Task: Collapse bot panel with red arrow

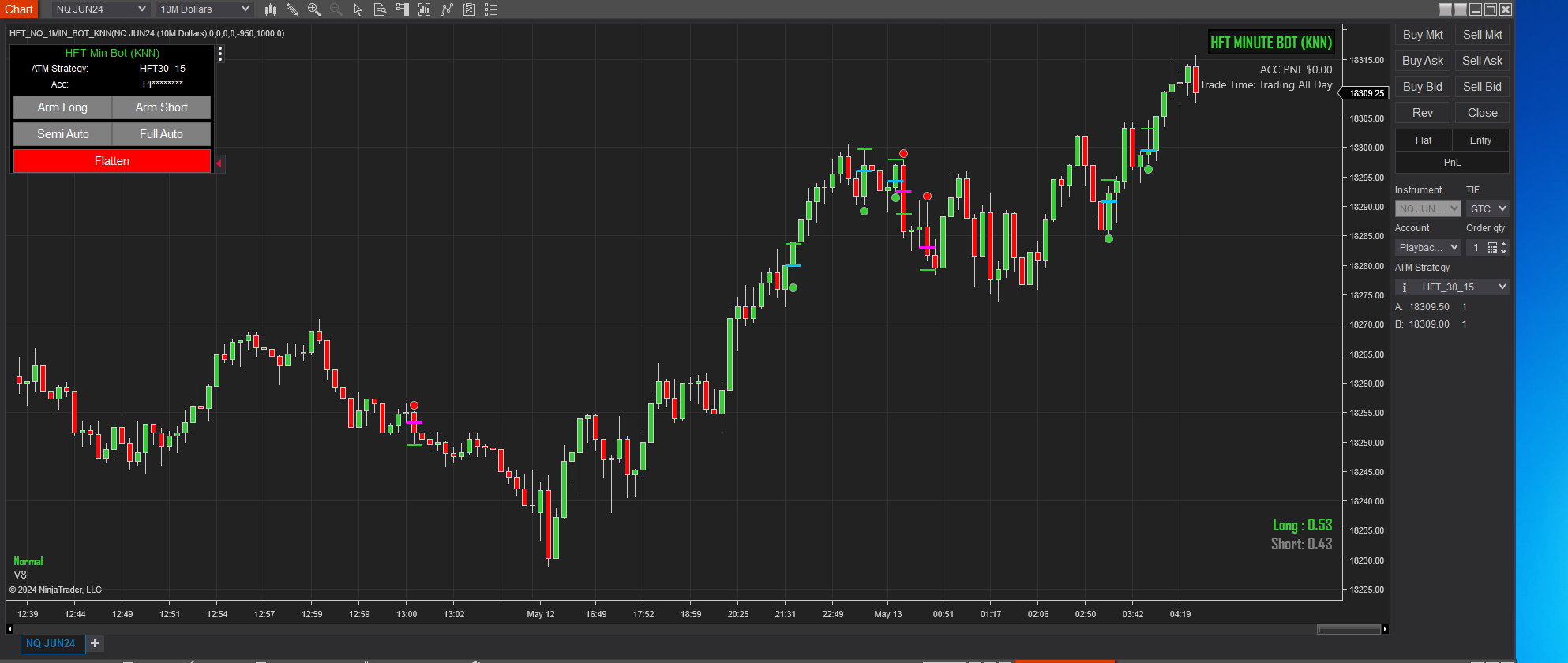Action: point(219,163)
